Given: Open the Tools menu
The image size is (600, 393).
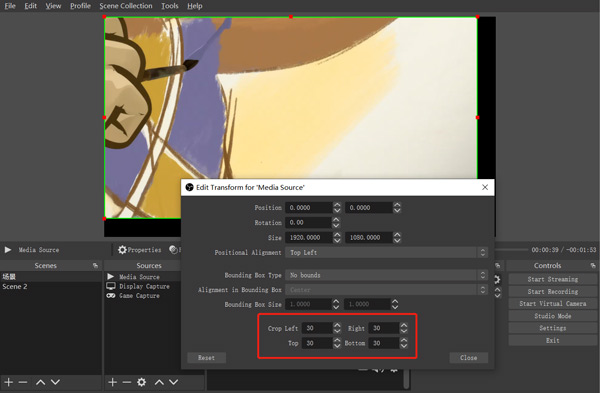Looking at the screenshot, I should [170, 6].
